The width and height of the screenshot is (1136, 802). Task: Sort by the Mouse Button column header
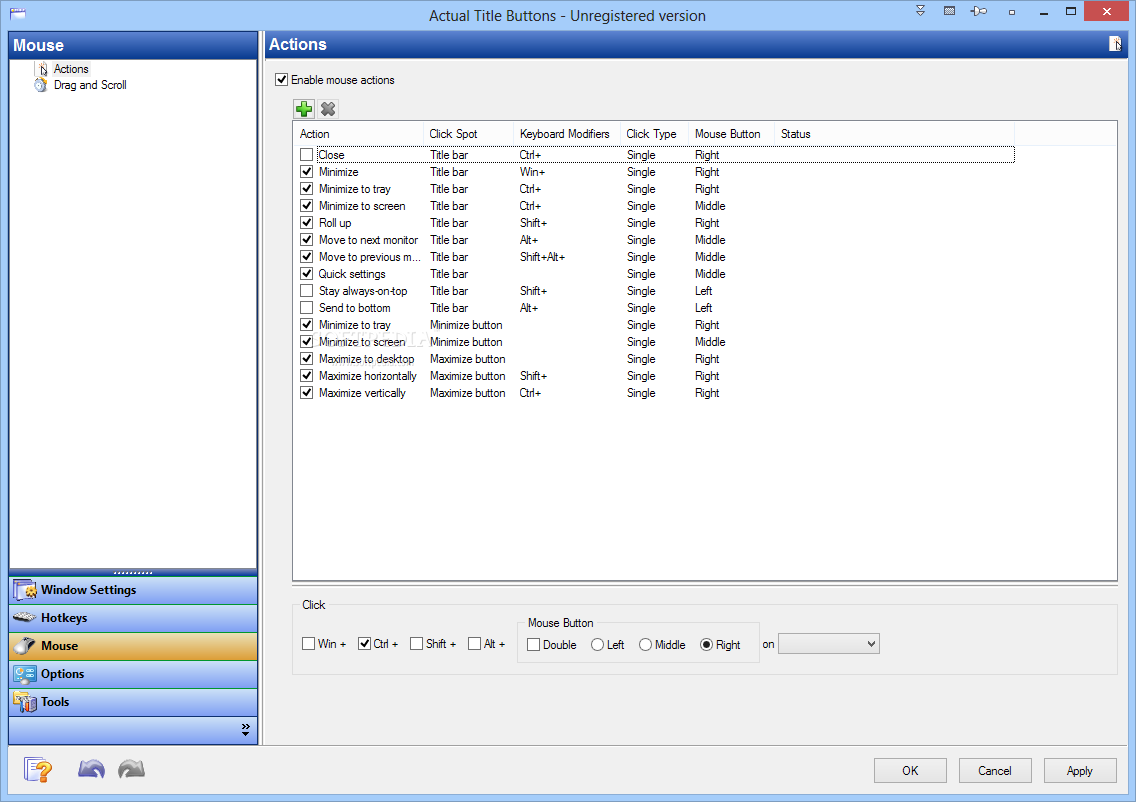point(730,134)
